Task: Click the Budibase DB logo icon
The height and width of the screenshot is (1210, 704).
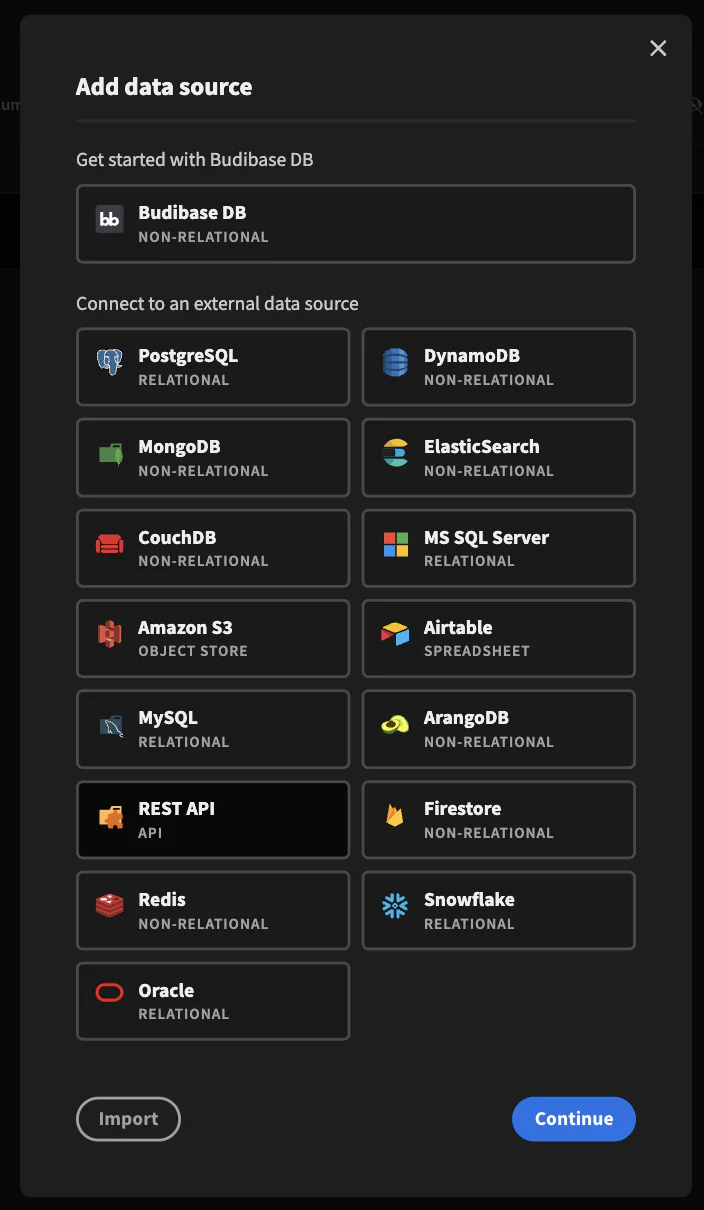Action: click(x=109, y=220)
